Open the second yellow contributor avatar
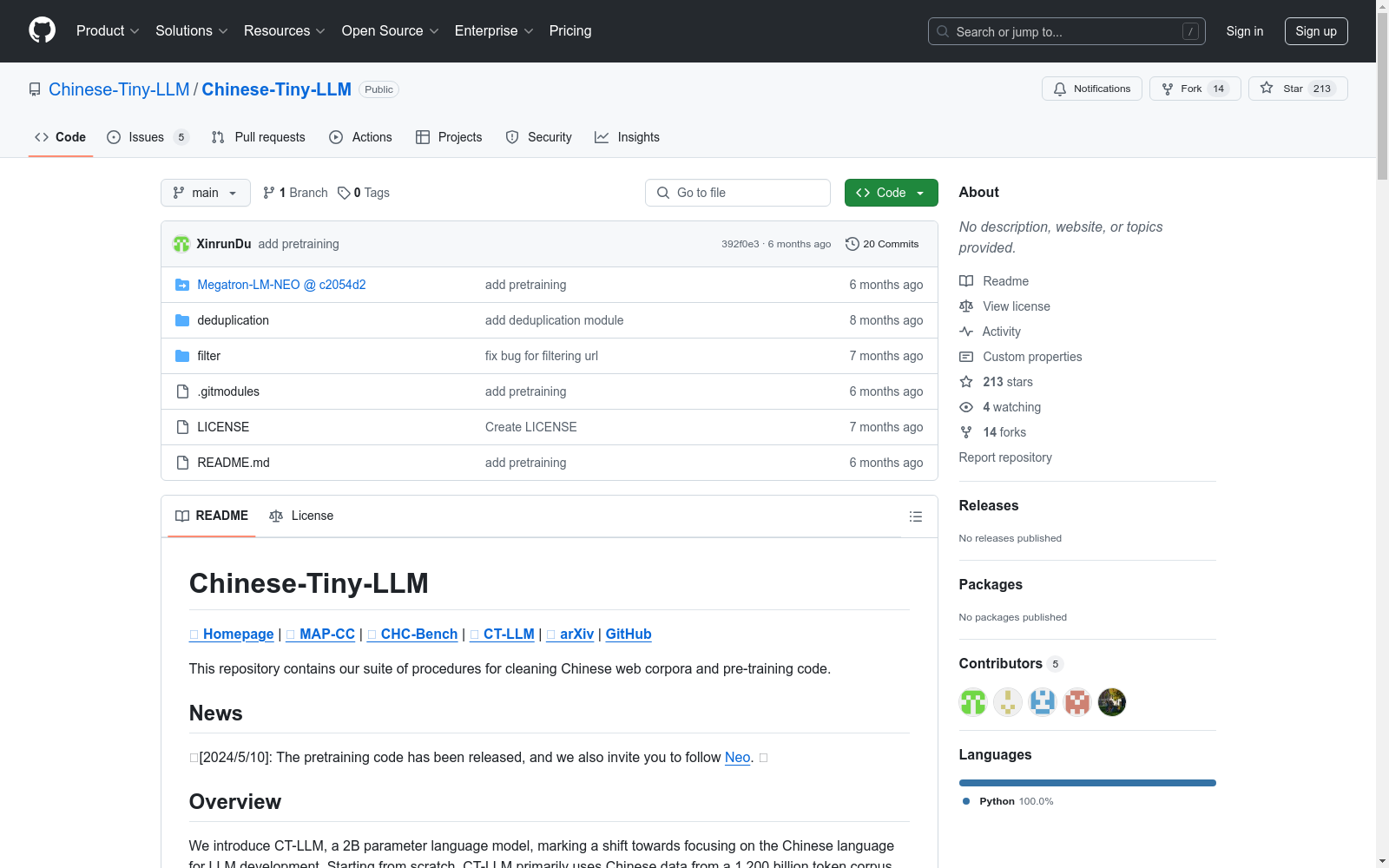1389x868 pixels. (1008, 702)
